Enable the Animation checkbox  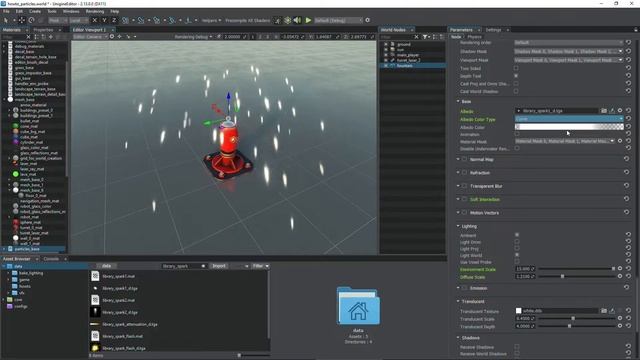517,134
